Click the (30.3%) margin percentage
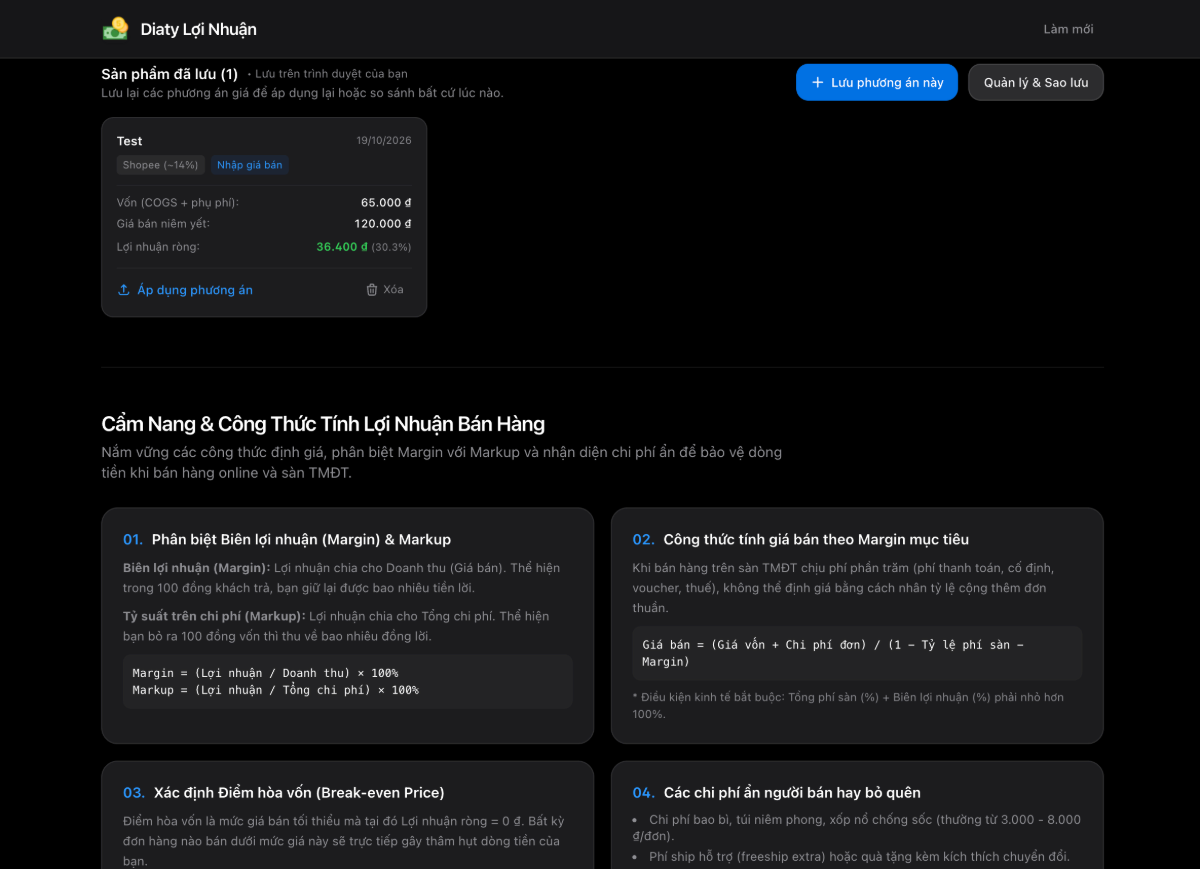Viewport: 1200px width, 869px height. [x=391, y=247]
